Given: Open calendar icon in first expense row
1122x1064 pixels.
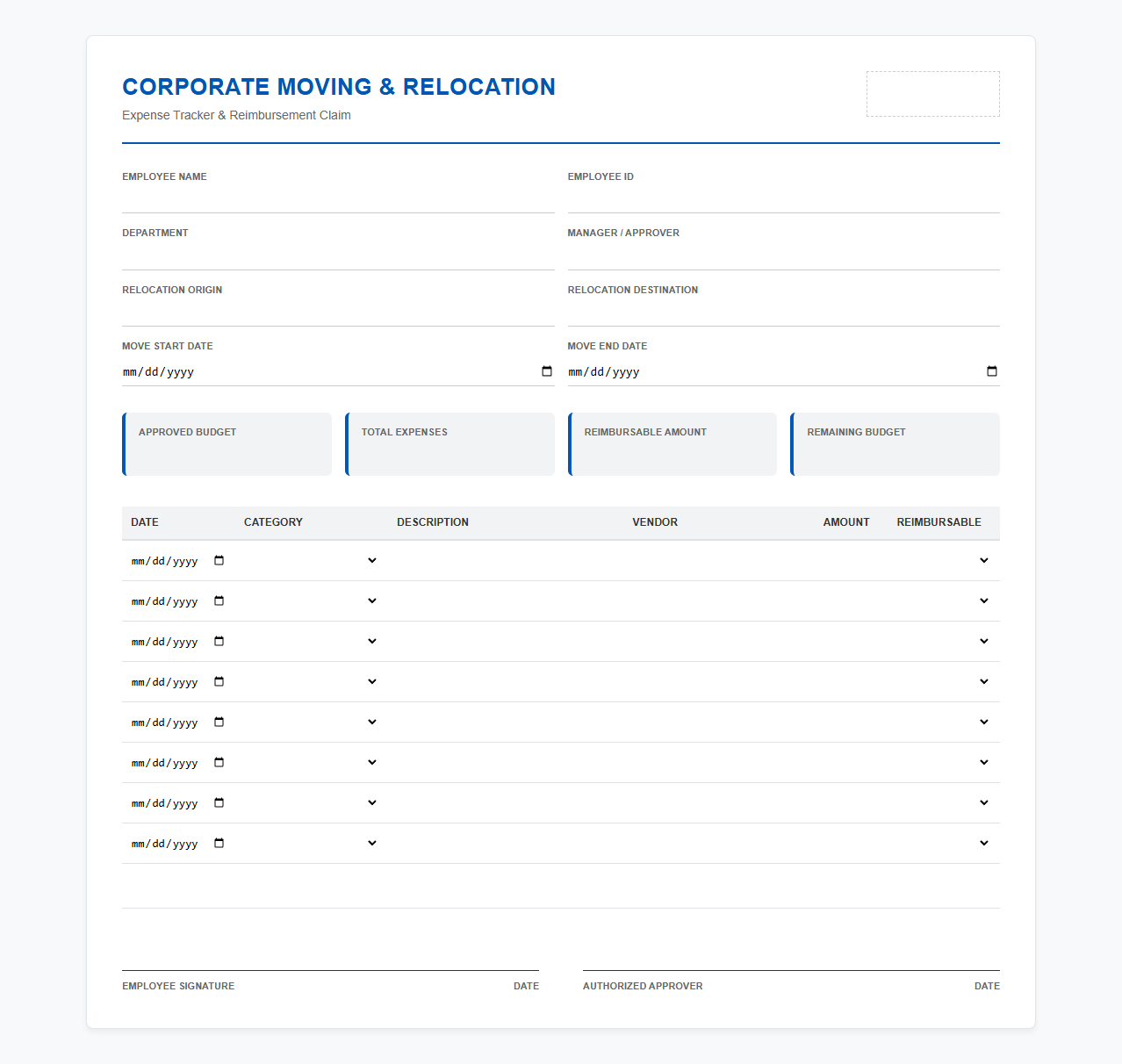Looking at the screenshot, I should [x=219, y=560].
